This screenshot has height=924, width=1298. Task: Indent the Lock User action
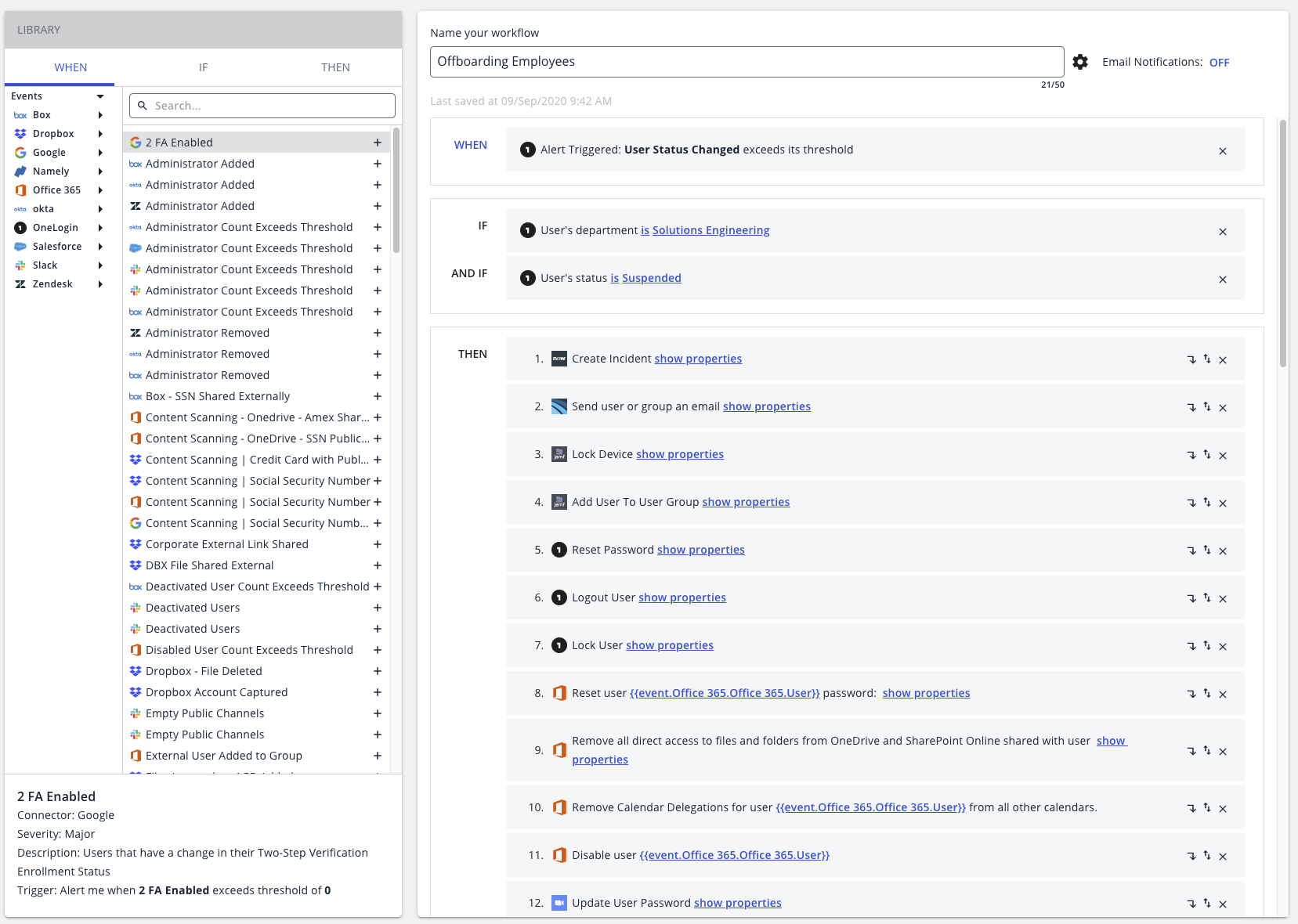1191,646
